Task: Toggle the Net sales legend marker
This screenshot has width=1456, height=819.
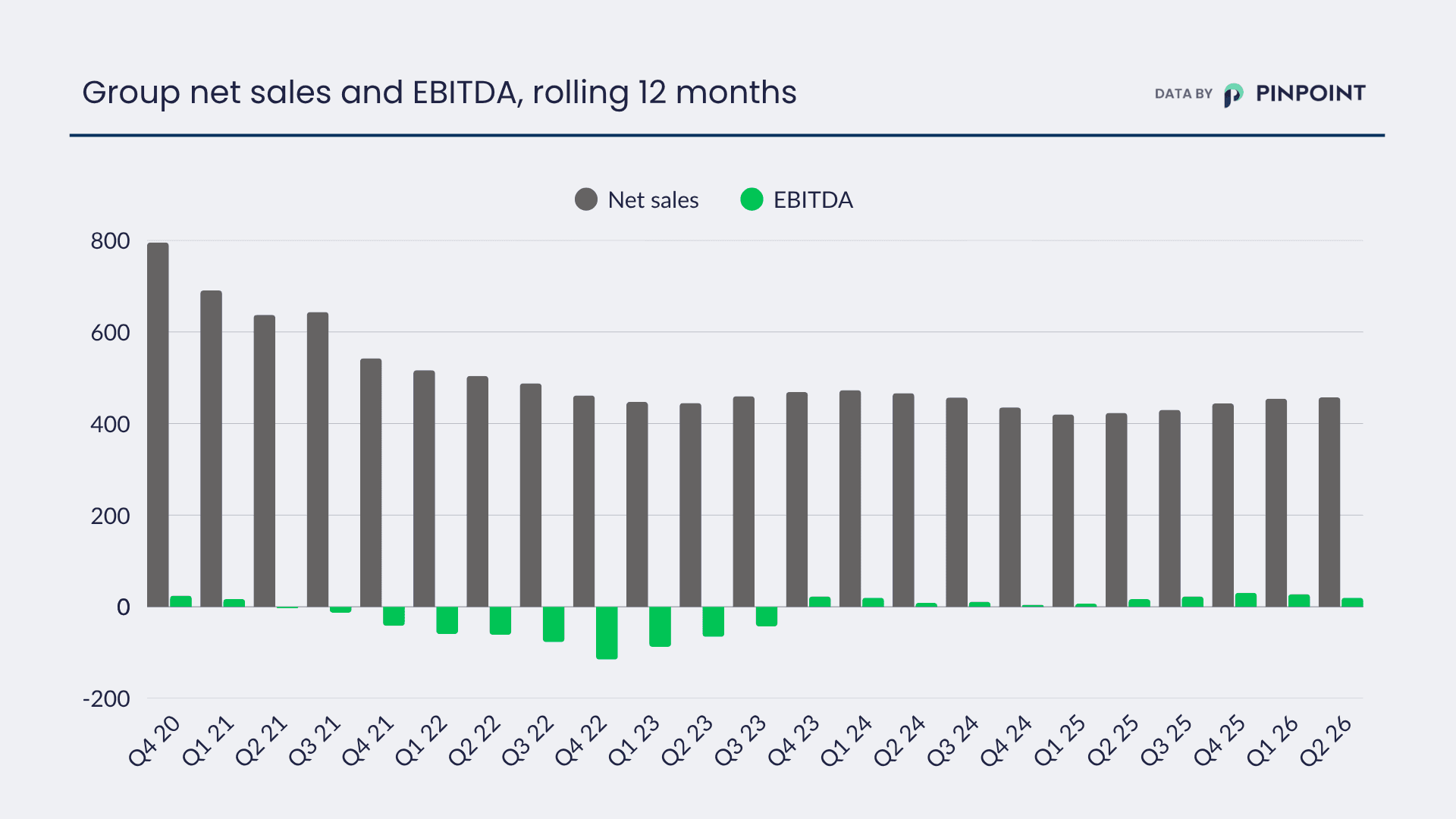Action: coord(586,199)
